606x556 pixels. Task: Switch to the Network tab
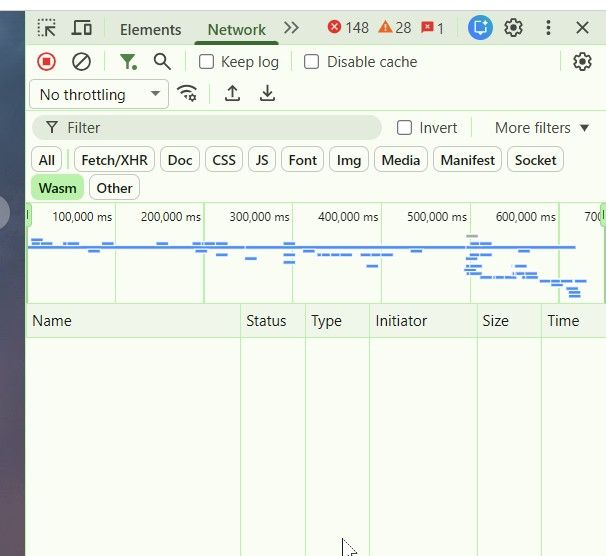[x=237, y=30]
